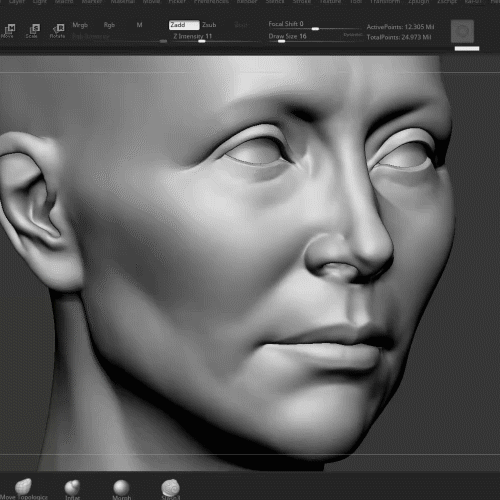500x500 pixels.
Task: Open the Stroke menu
Action: 302,2
